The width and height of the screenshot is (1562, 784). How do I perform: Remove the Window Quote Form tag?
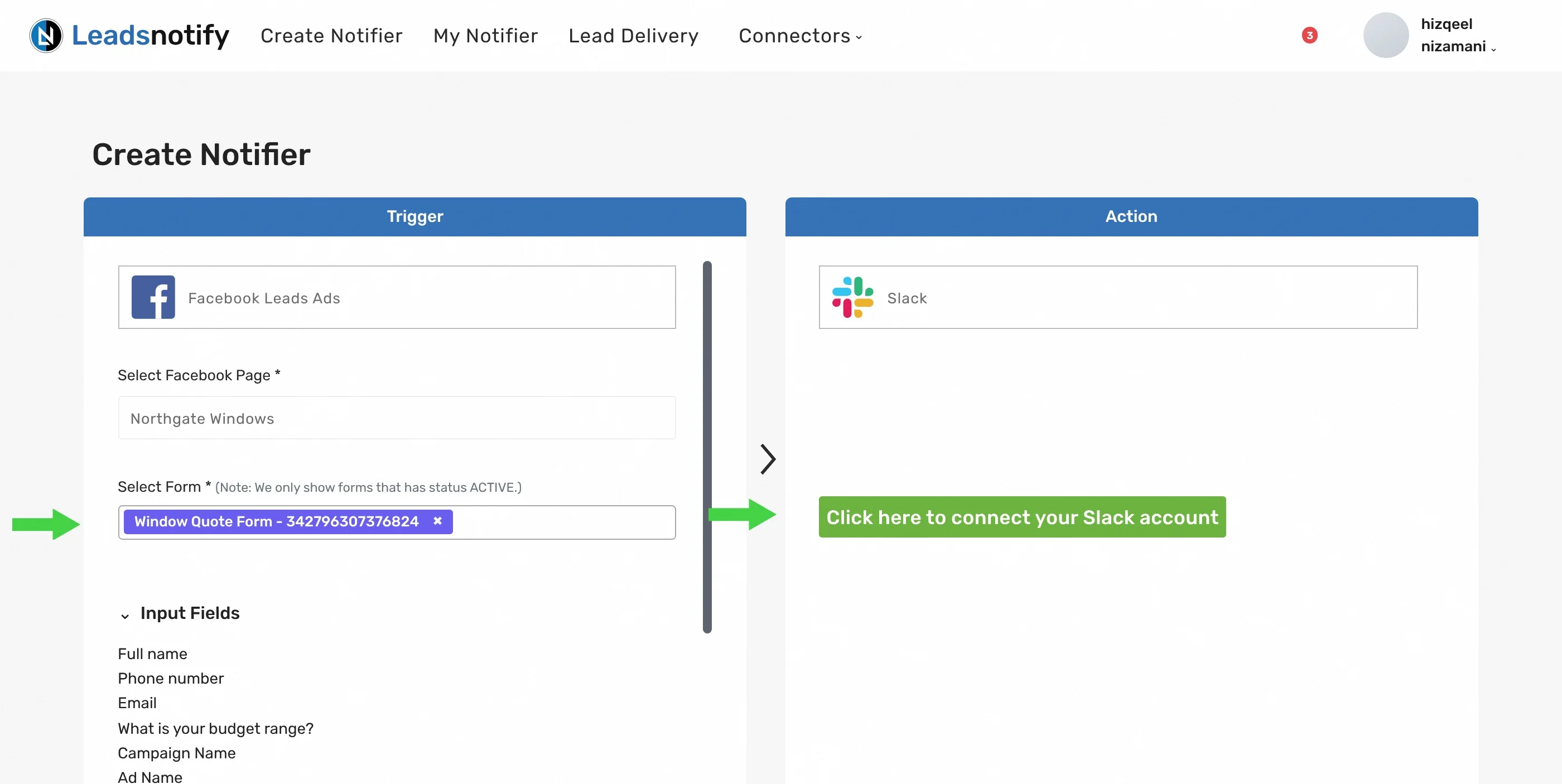click(437, 521)
